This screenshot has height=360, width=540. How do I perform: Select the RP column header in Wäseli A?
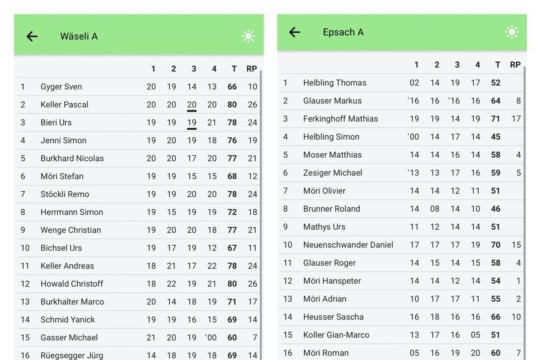tap(252, 69)
